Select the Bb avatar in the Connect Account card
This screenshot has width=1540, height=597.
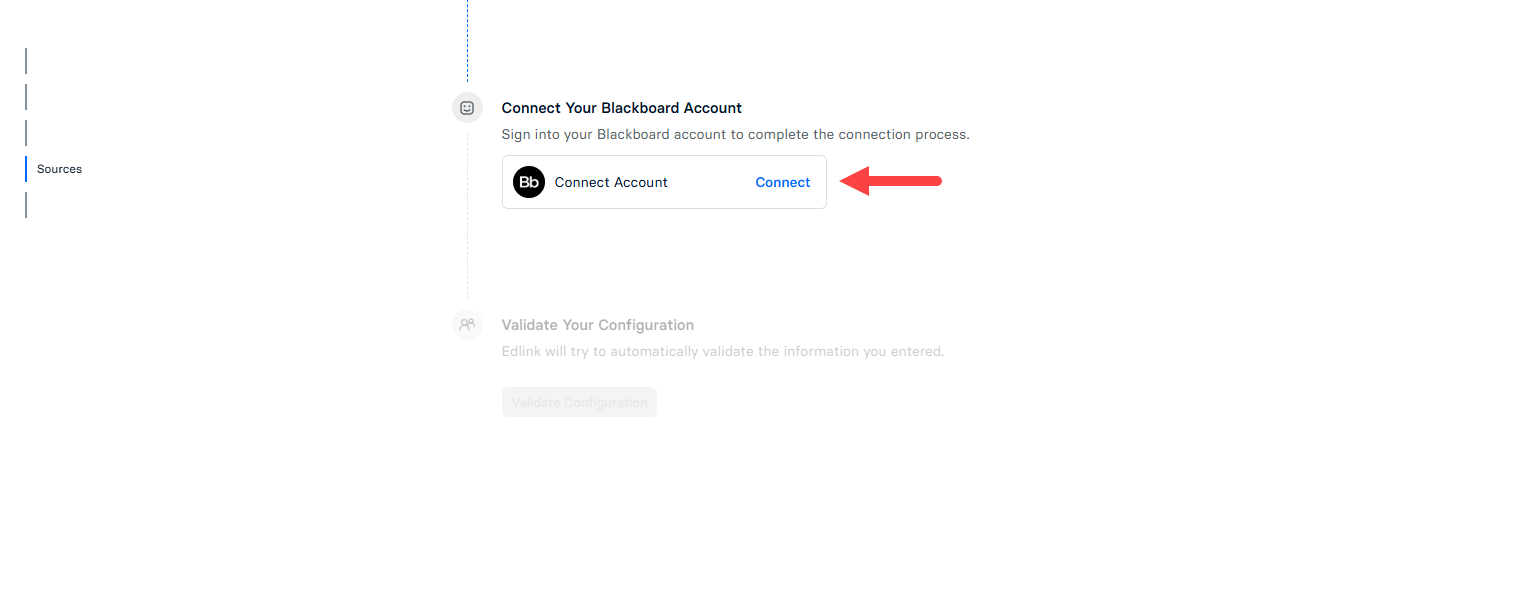pos(529,182)
